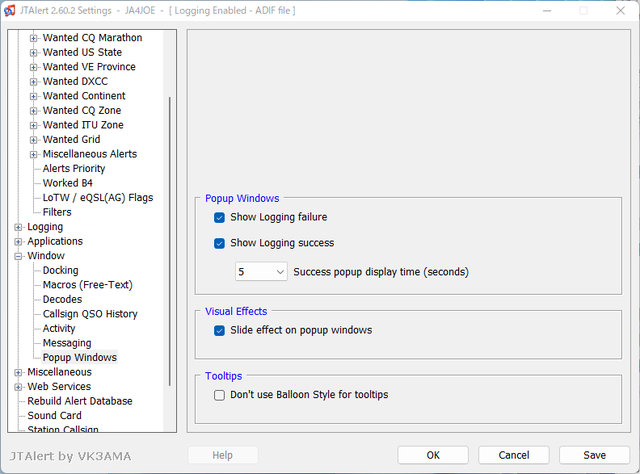The image size is (640, 474).
Task: Select Sound Card tree item
Action: (54, 416)
